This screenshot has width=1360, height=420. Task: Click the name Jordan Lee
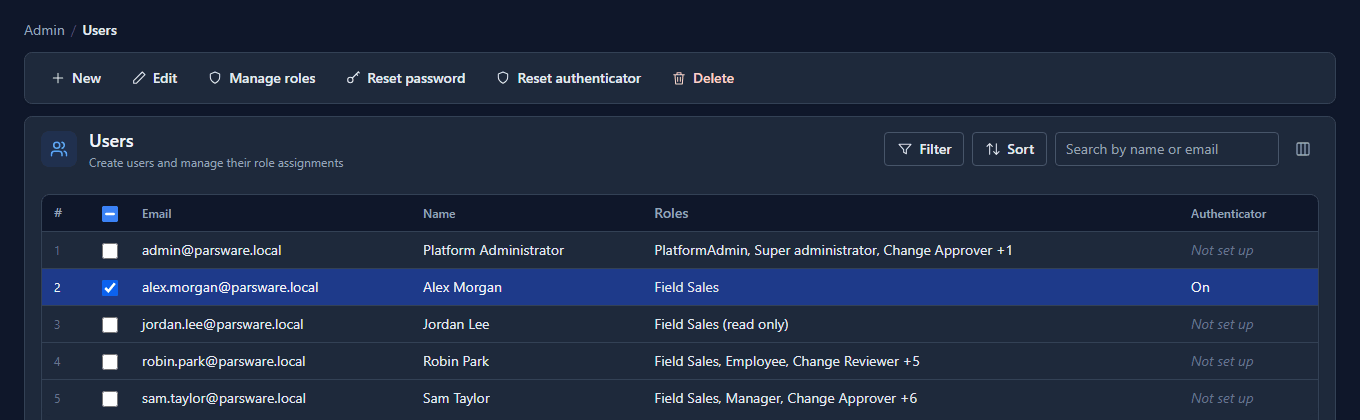pos(456,325)
